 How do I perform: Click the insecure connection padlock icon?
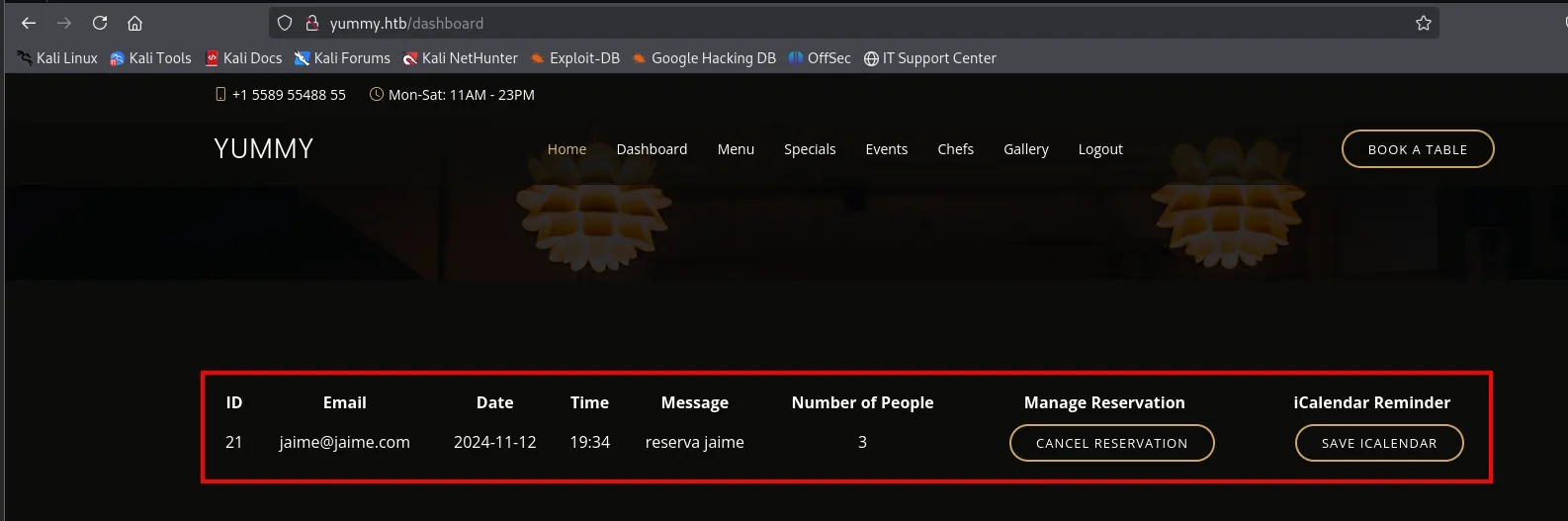(312, 23)
